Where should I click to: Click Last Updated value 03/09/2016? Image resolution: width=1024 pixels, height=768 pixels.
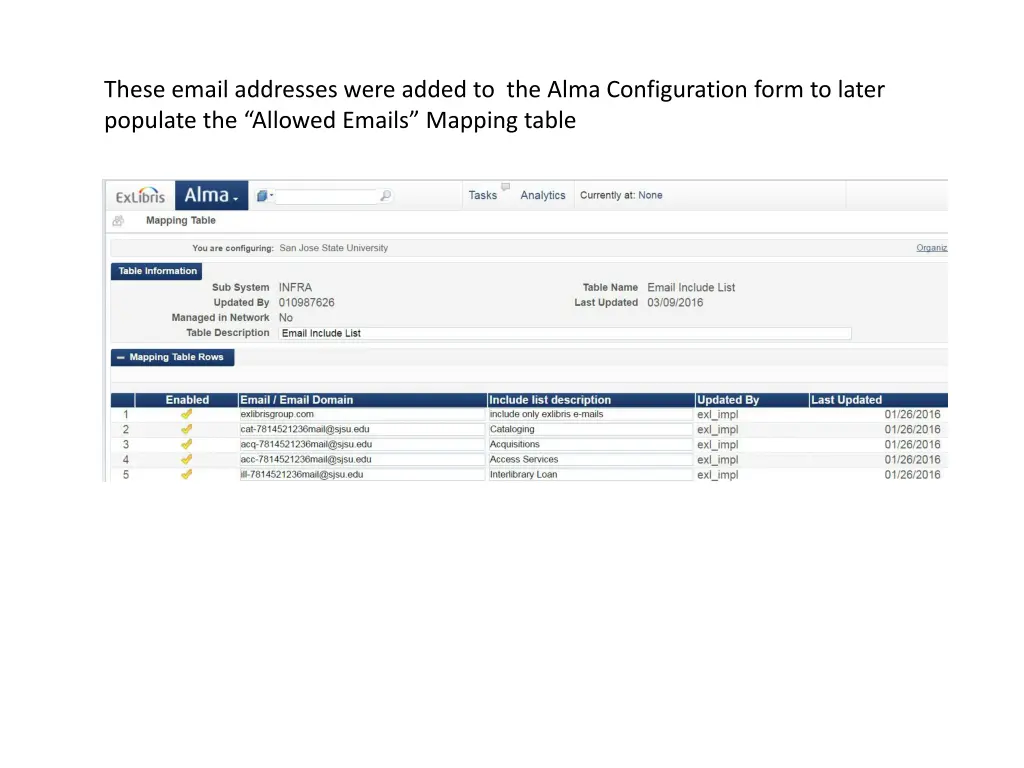pos(675,302)
